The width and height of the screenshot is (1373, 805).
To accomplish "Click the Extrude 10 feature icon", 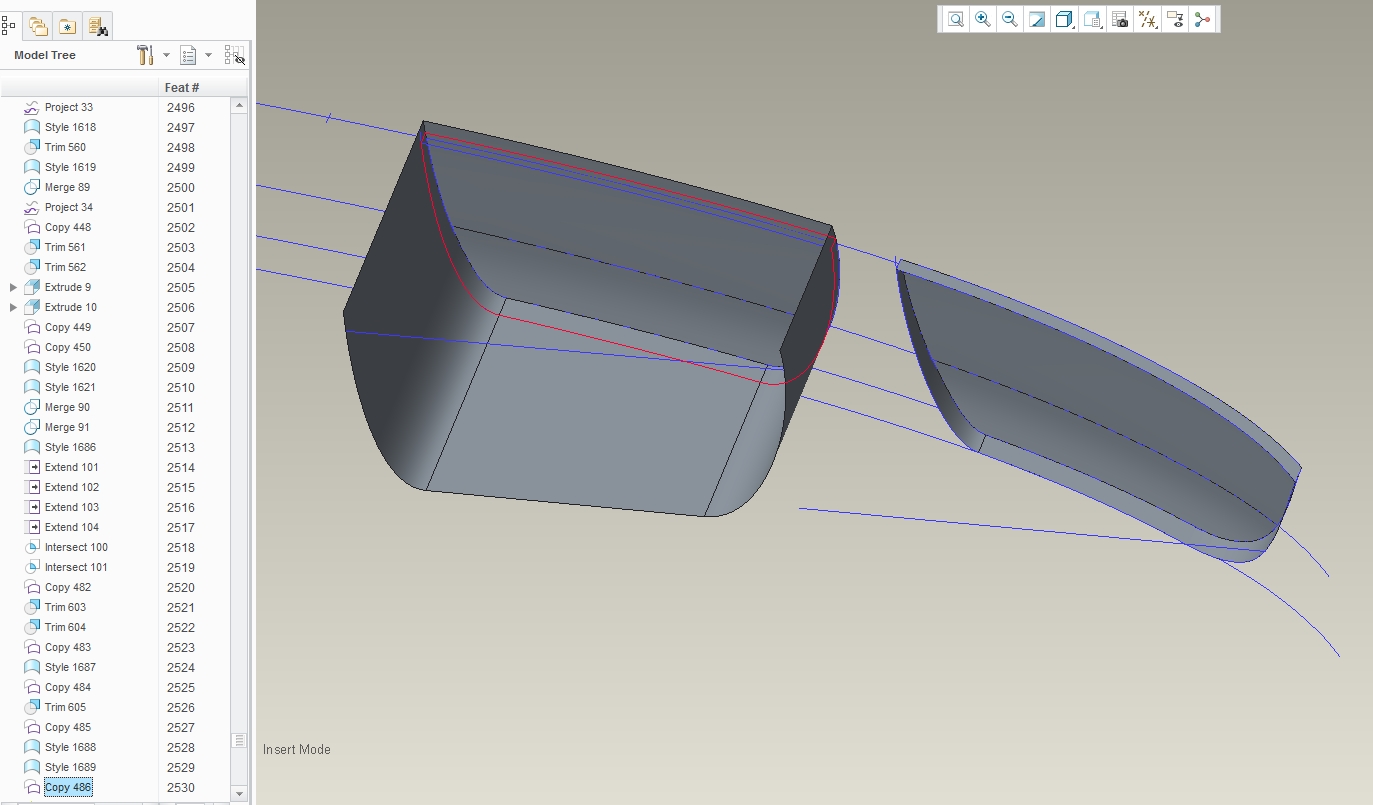I will (x=32, y=307).
